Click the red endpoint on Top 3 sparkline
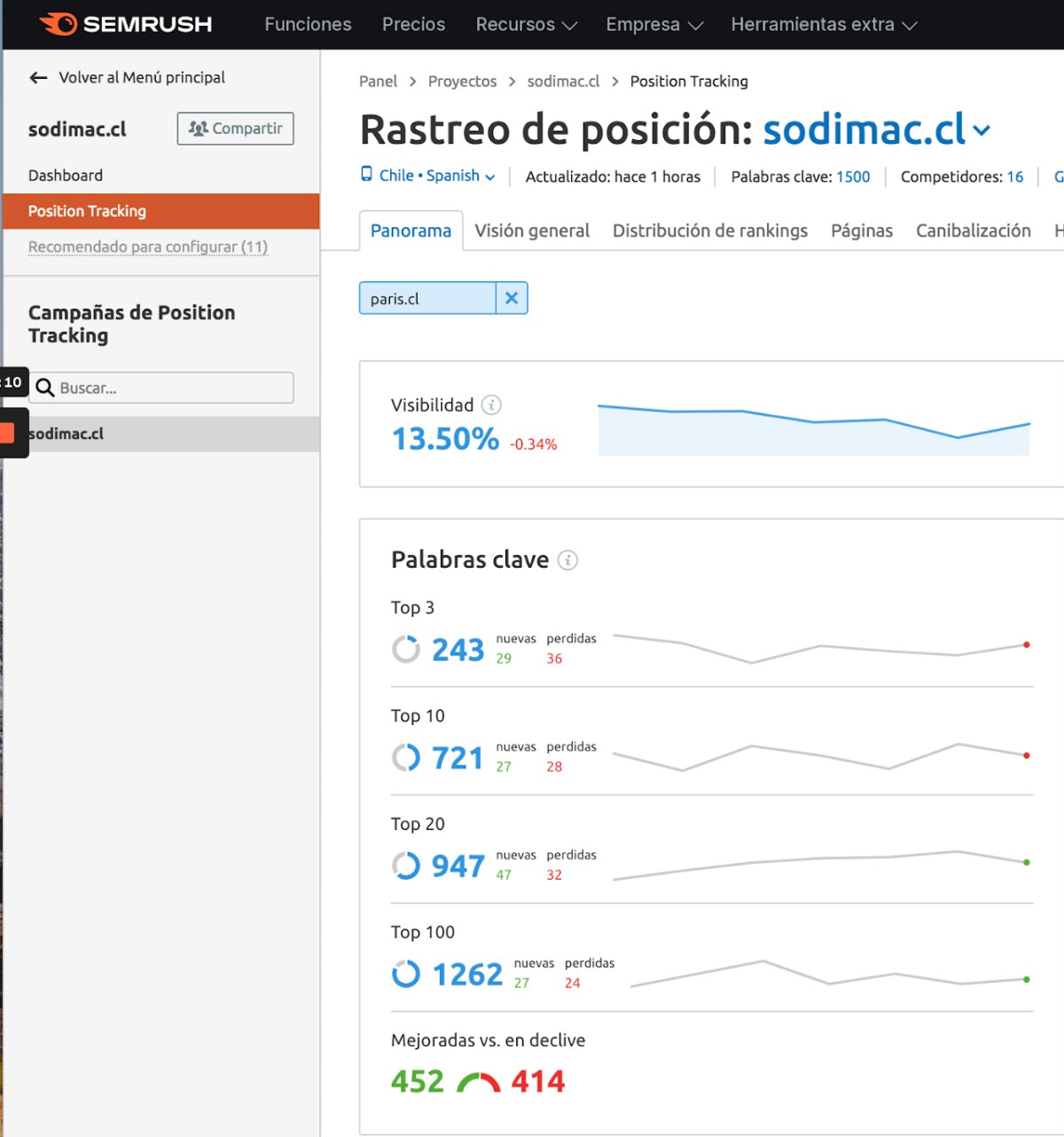Viewport: 1064px width, 1137px height. coord(1027,645)
